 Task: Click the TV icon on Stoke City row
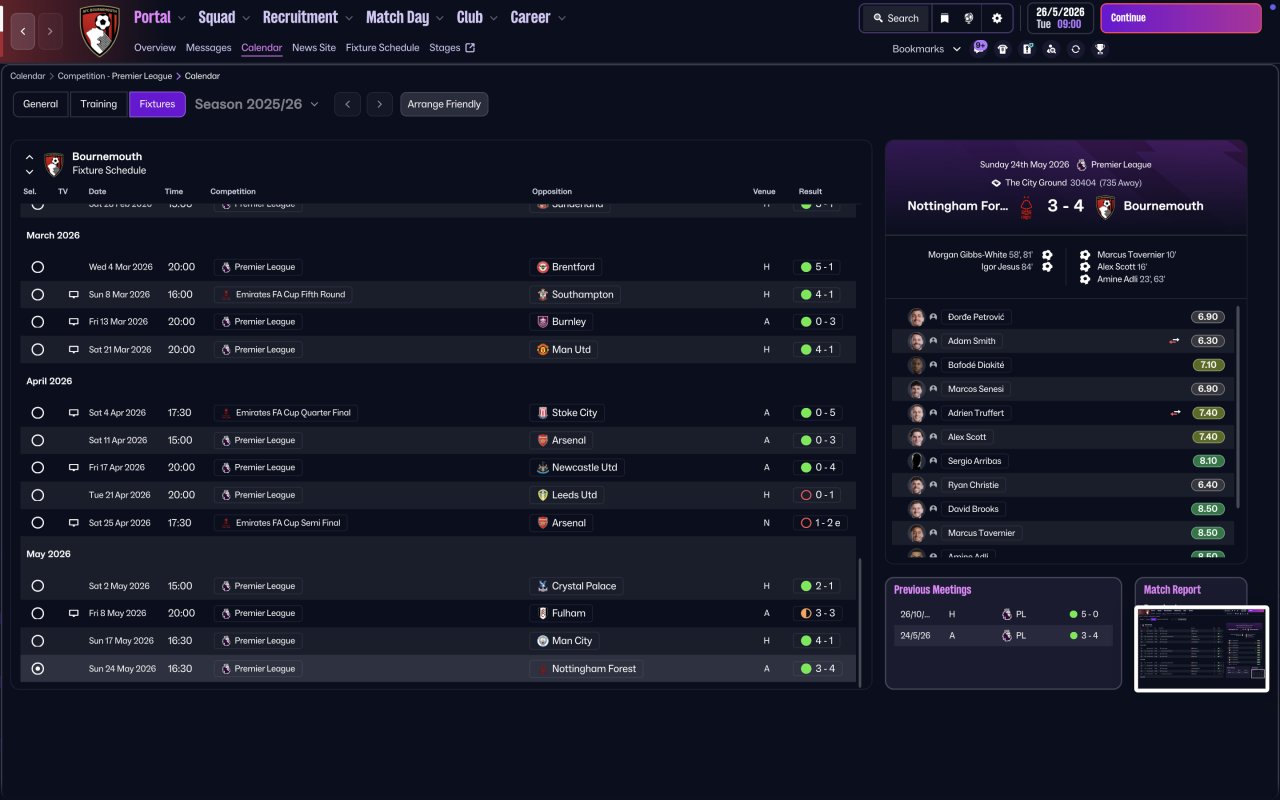(x=73, y=413)
